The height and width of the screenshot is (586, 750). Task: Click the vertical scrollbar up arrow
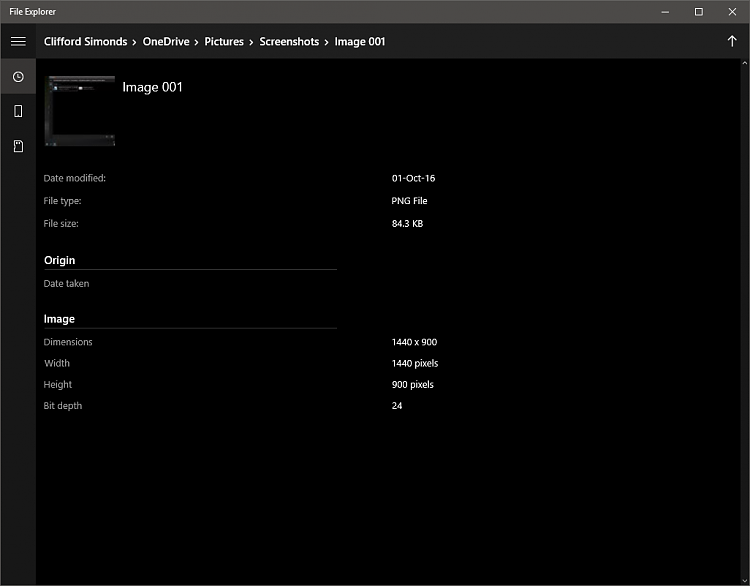point(744,63)
